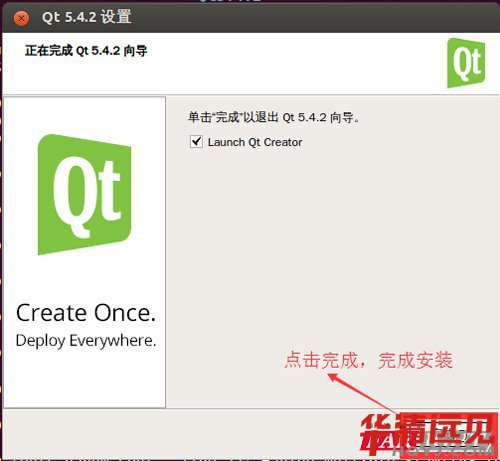Click the red '完成安装' annotation text

[415, 360]
